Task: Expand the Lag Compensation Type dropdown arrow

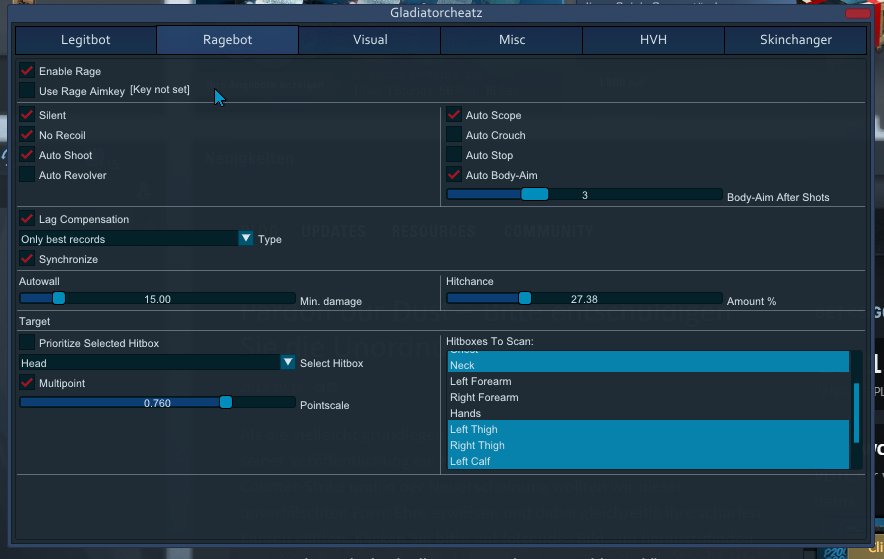Action: [246, 238]
